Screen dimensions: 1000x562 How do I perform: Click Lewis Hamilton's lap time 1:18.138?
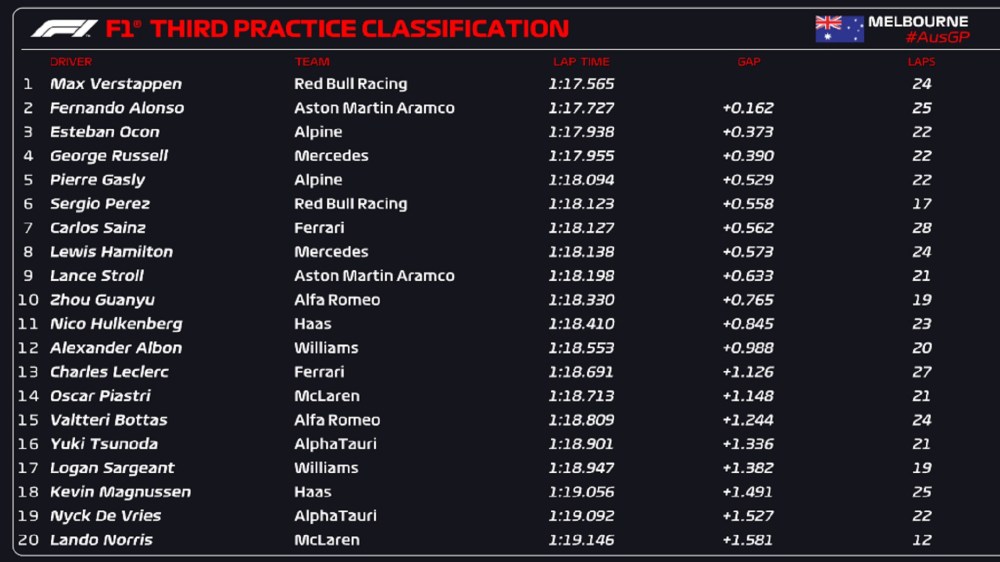click(581, 252)
